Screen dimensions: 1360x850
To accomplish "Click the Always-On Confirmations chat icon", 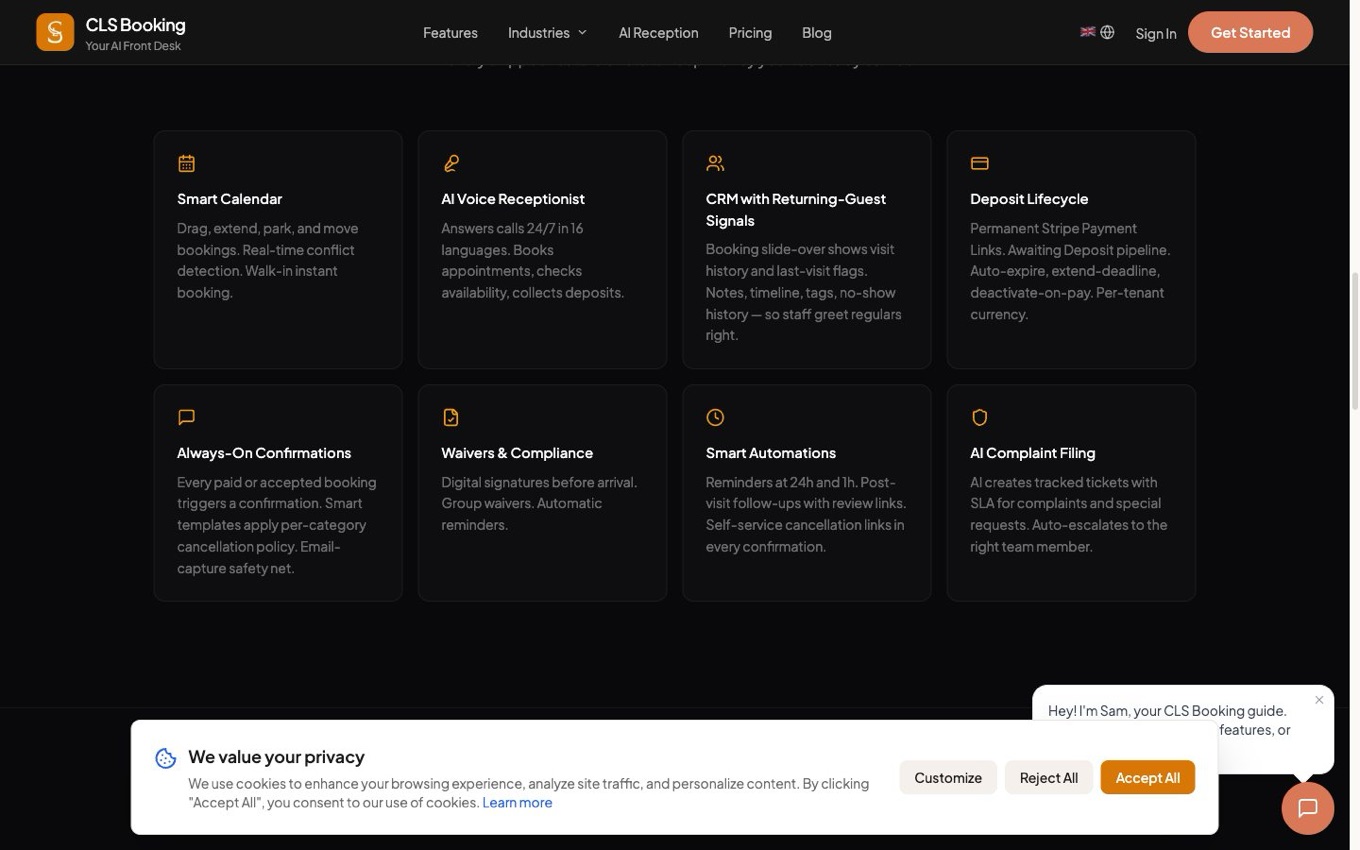I will click(187, 417).
